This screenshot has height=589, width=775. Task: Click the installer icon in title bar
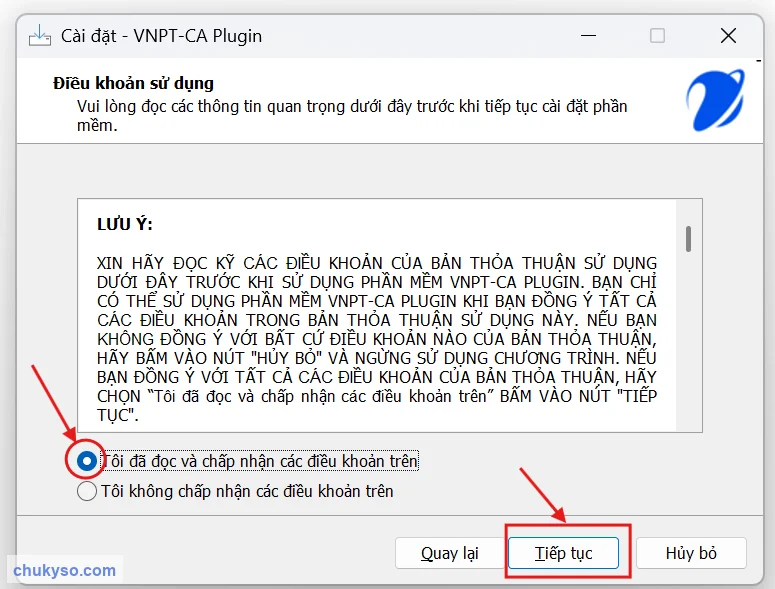(40, 36)
